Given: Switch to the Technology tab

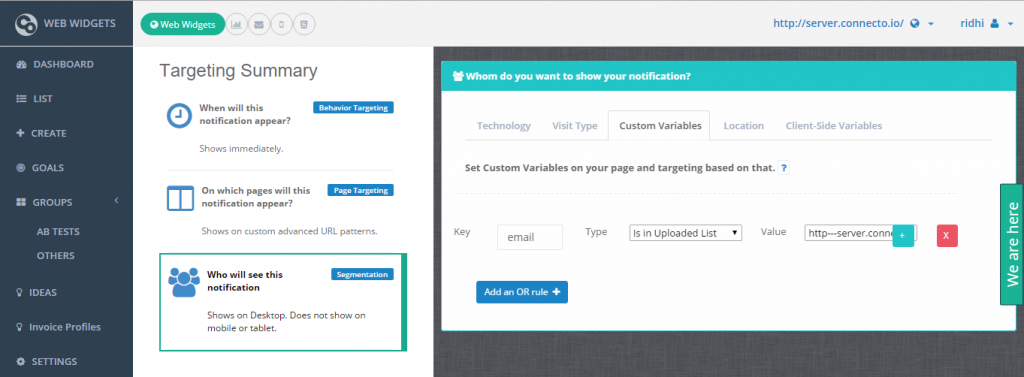Looking at the screenshot, I should (504, 125).
